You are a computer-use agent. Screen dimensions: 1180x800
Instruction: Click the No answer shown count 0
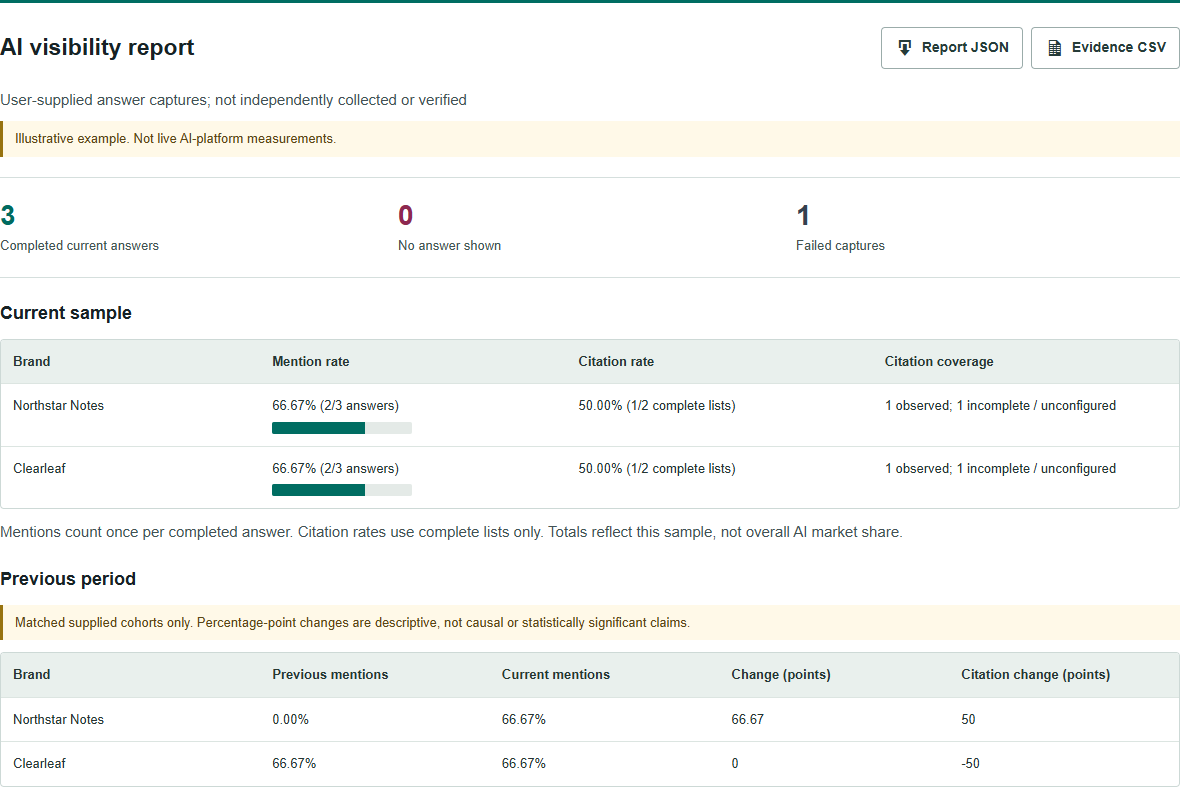tap(405, 216)
